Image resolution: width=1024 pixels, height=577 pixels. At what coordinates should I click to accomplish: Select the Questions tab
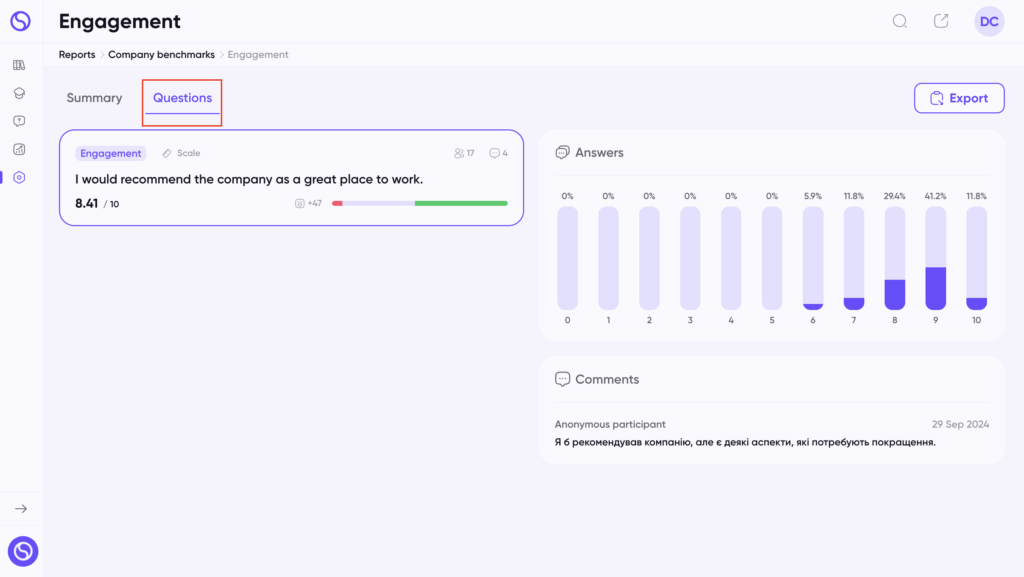click(182, 98)
